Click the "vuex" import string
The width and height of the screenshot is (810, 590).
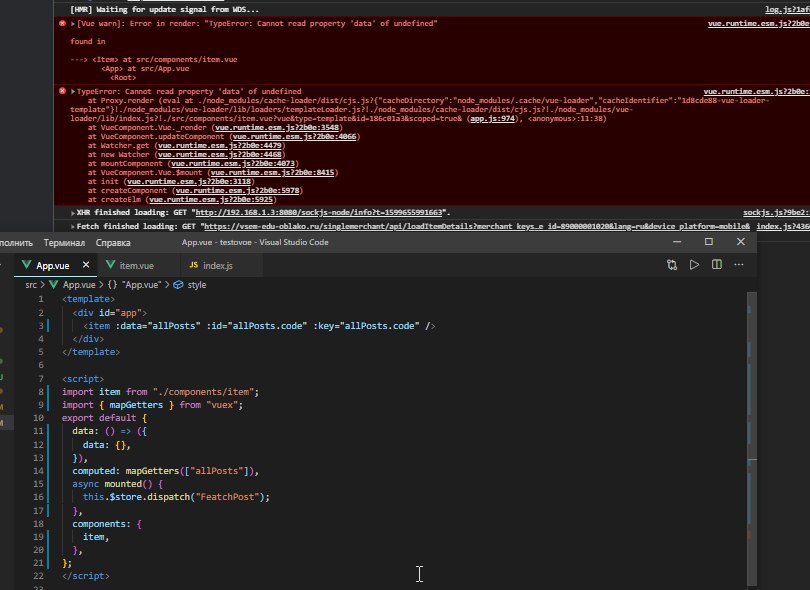click(x=222, y=405)
